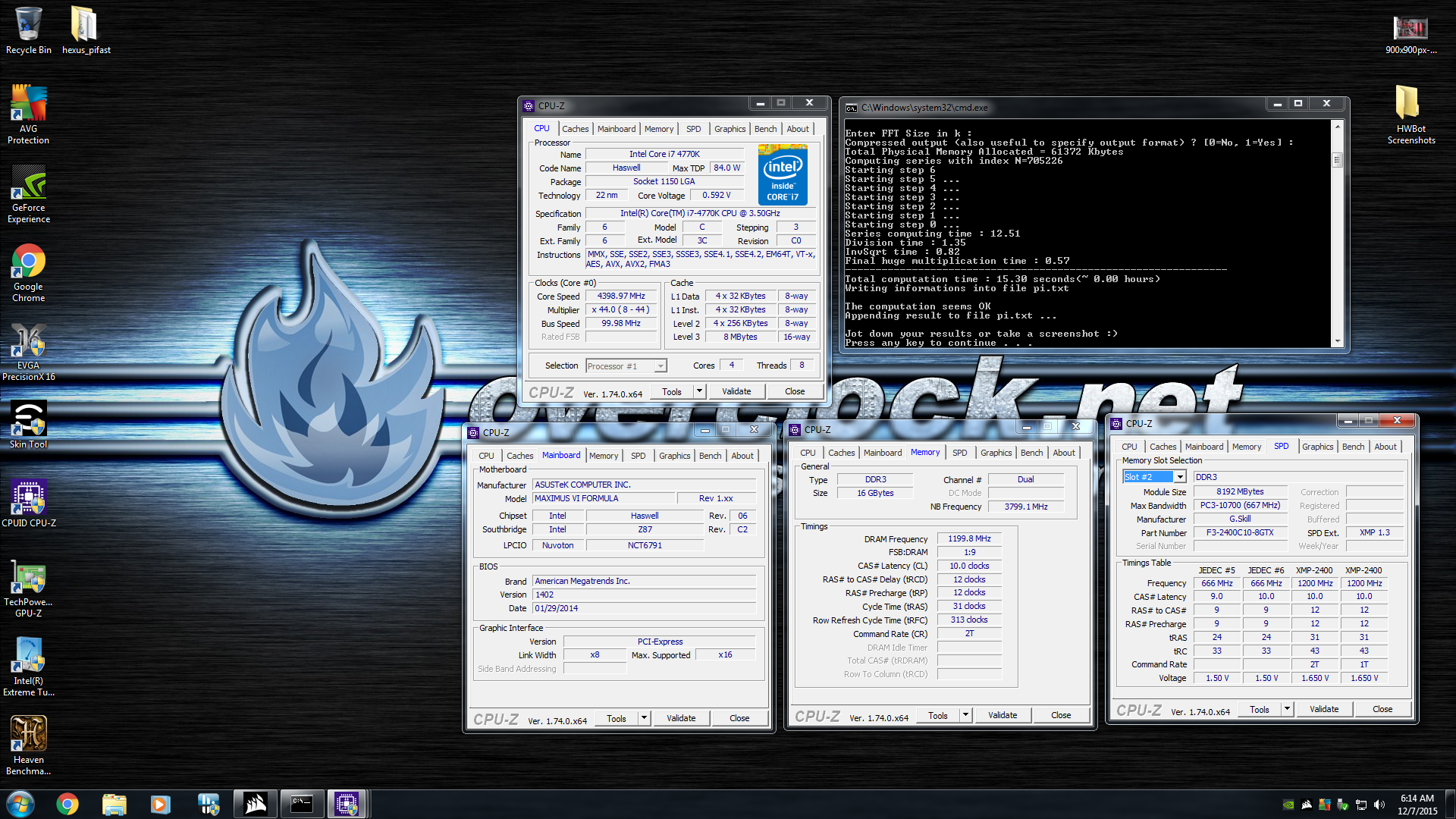The height and width of the screenshot is (819, 1456).
Task: Click Close in the SPD CPU-Z window
Action: coord(1382,709)
